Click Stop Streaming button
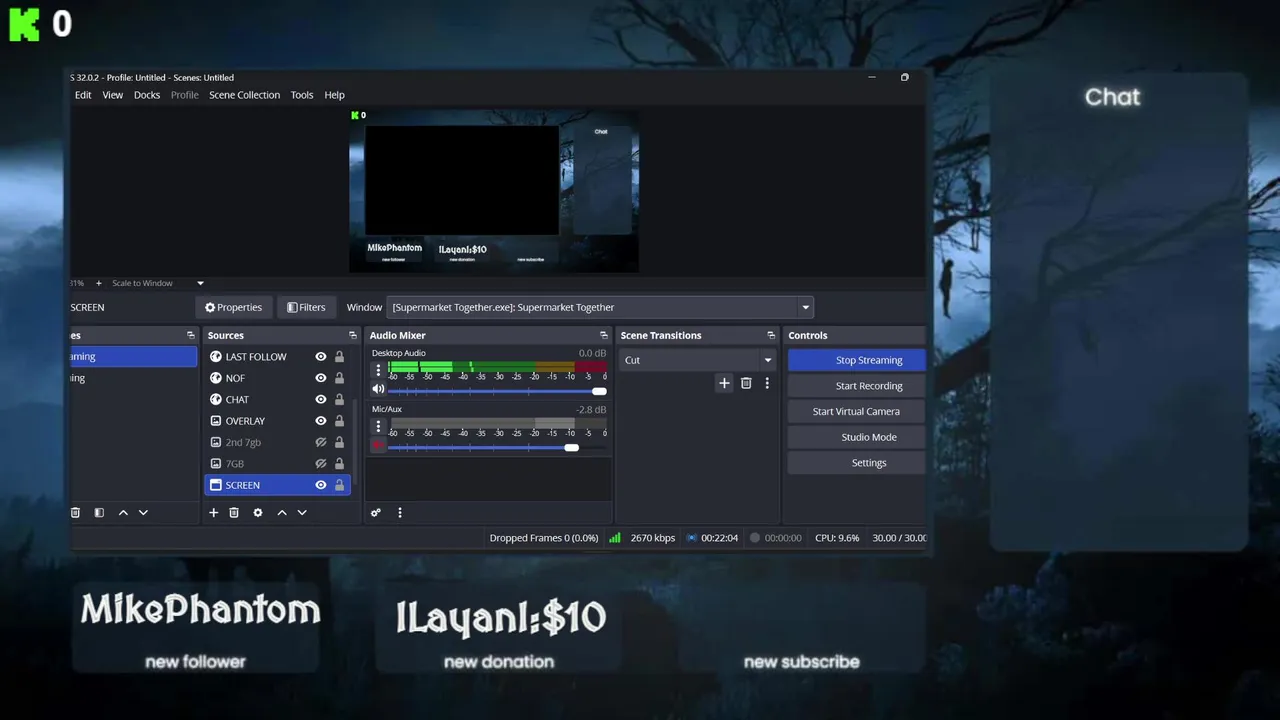 click(857, 360)
